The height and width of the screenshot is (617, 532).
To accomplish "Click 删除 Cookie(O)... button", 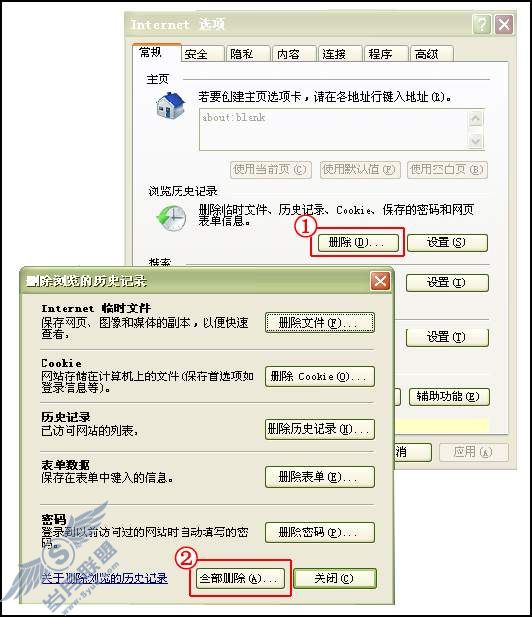I will click(x=320, y=376).
